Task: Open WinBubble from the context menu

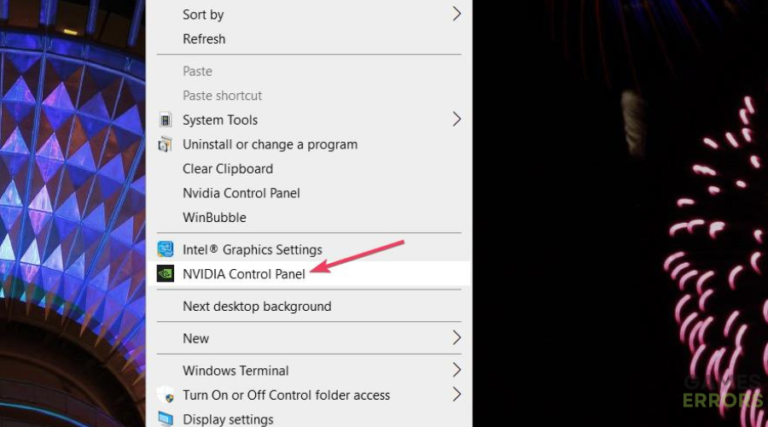Action: coord(214,217)
